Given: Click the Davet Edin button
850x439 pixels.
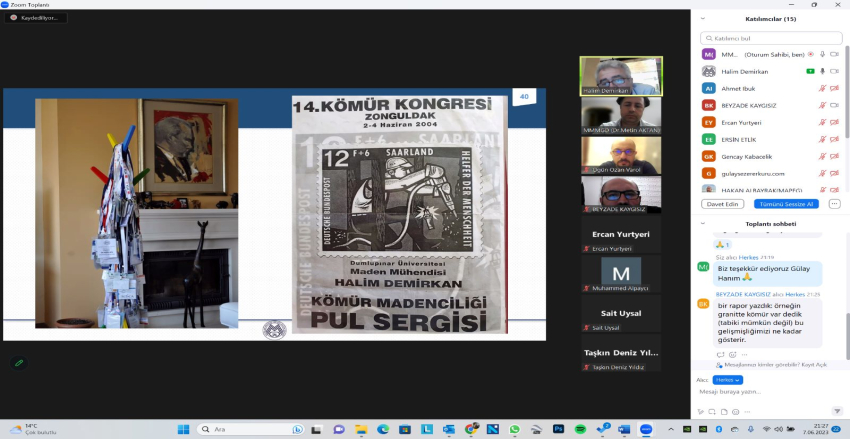Looking at the screenshot, I should (723, 204).
